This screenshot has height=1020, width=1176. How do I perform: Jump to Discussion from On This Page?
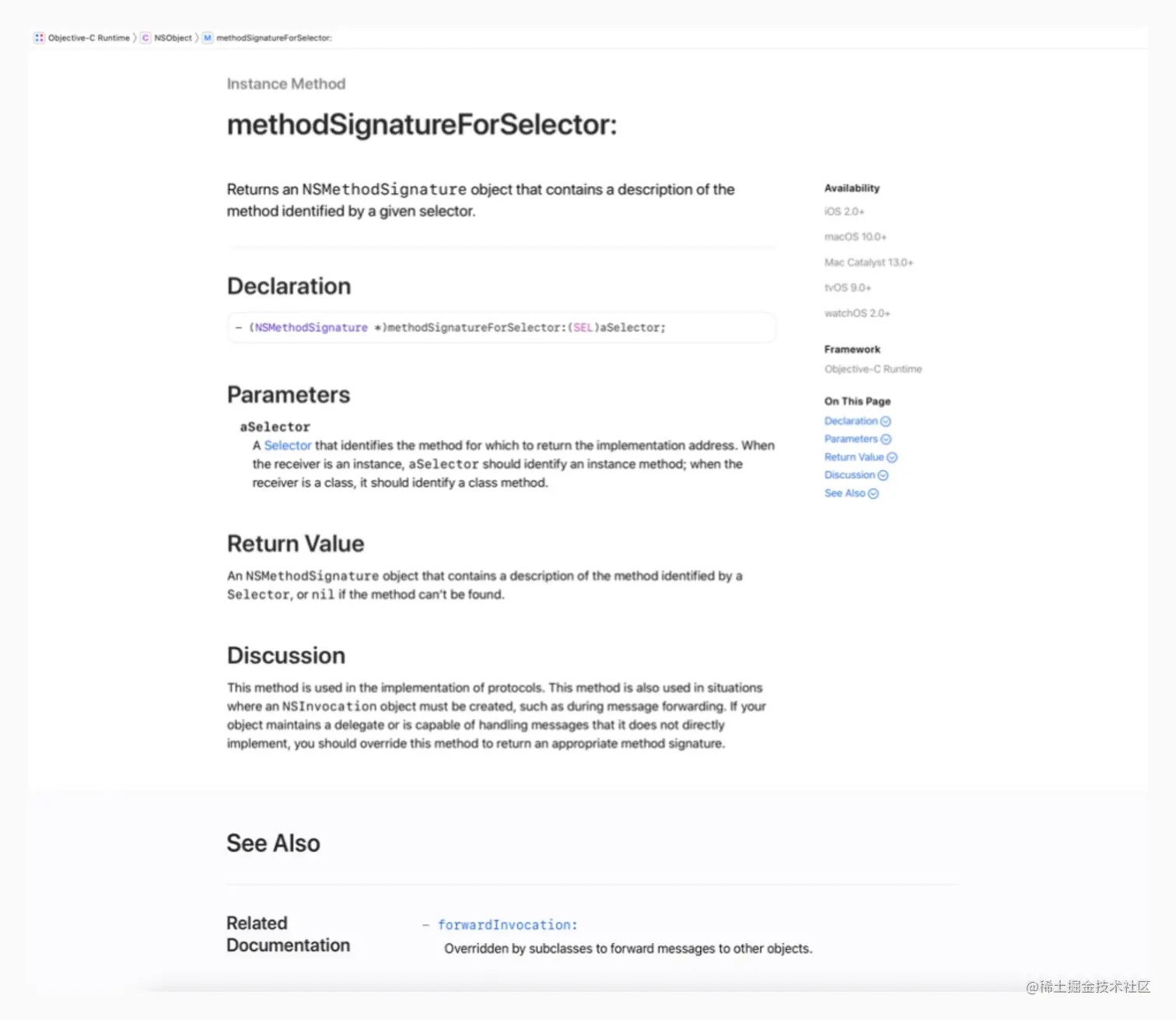coord(849,475)
